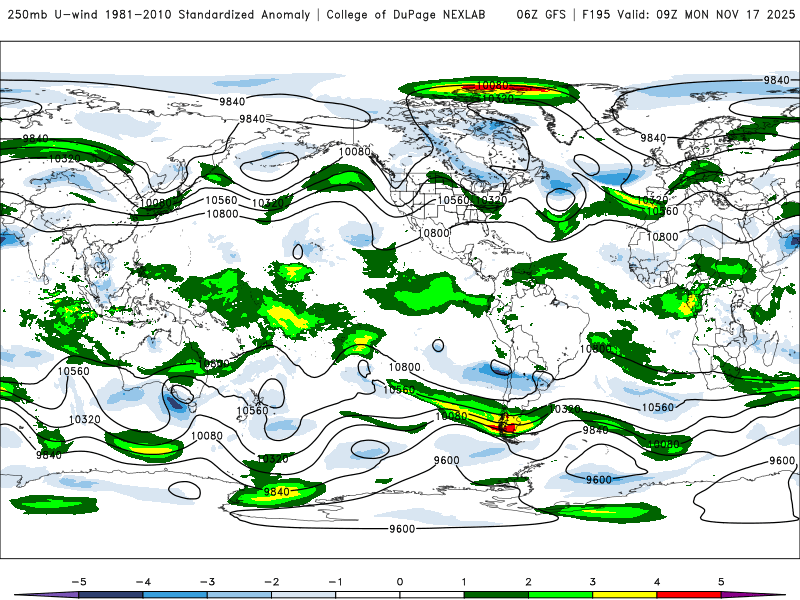Click the yellow 3 to 4 colorbar segment
800x600 pixels.
click(x=625, y=595)
